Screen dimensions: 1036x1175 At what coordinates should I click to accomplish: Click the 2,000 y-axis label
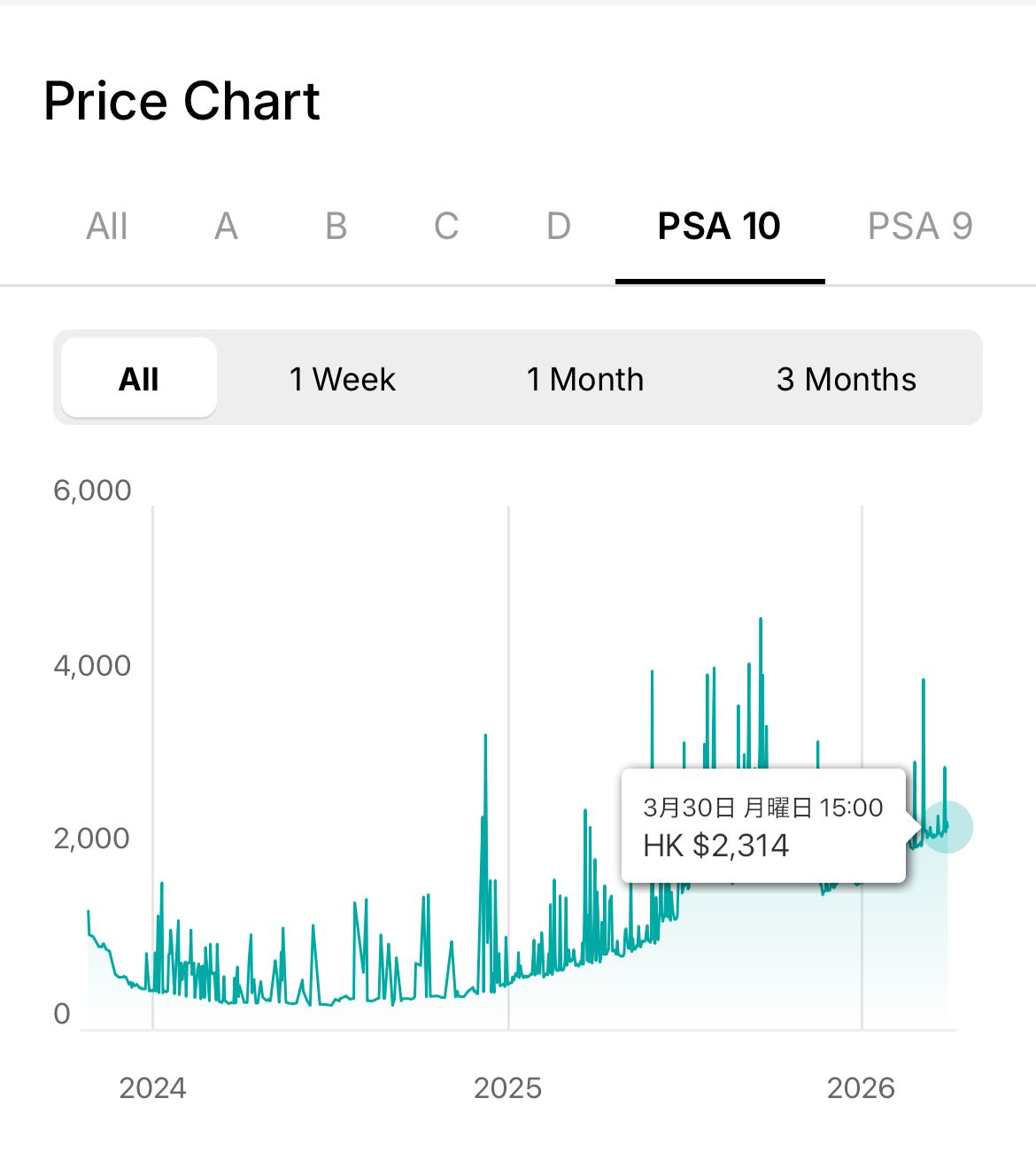tap(92, 838)
